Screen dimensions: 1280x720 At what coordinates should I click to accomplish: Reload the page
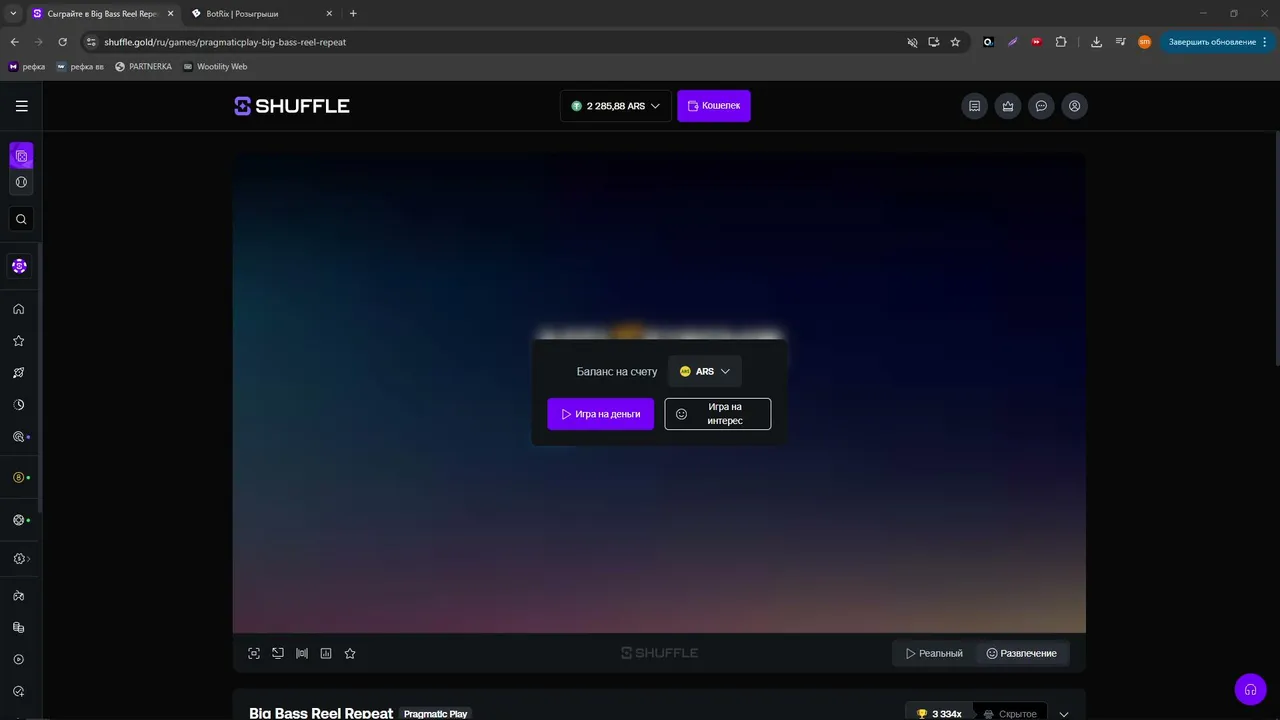(x=63, y=42)
